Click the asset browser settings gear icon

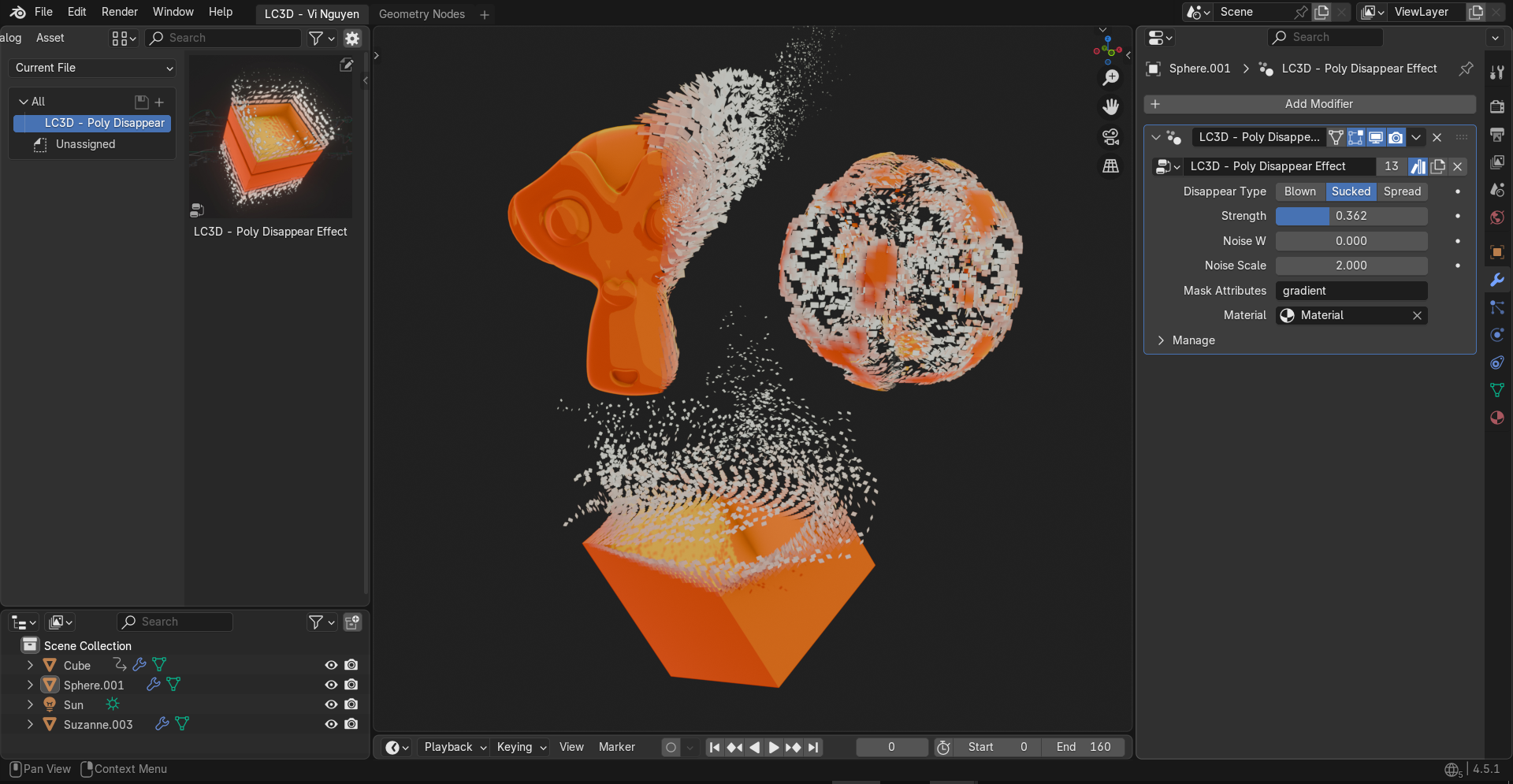point(352,38)
